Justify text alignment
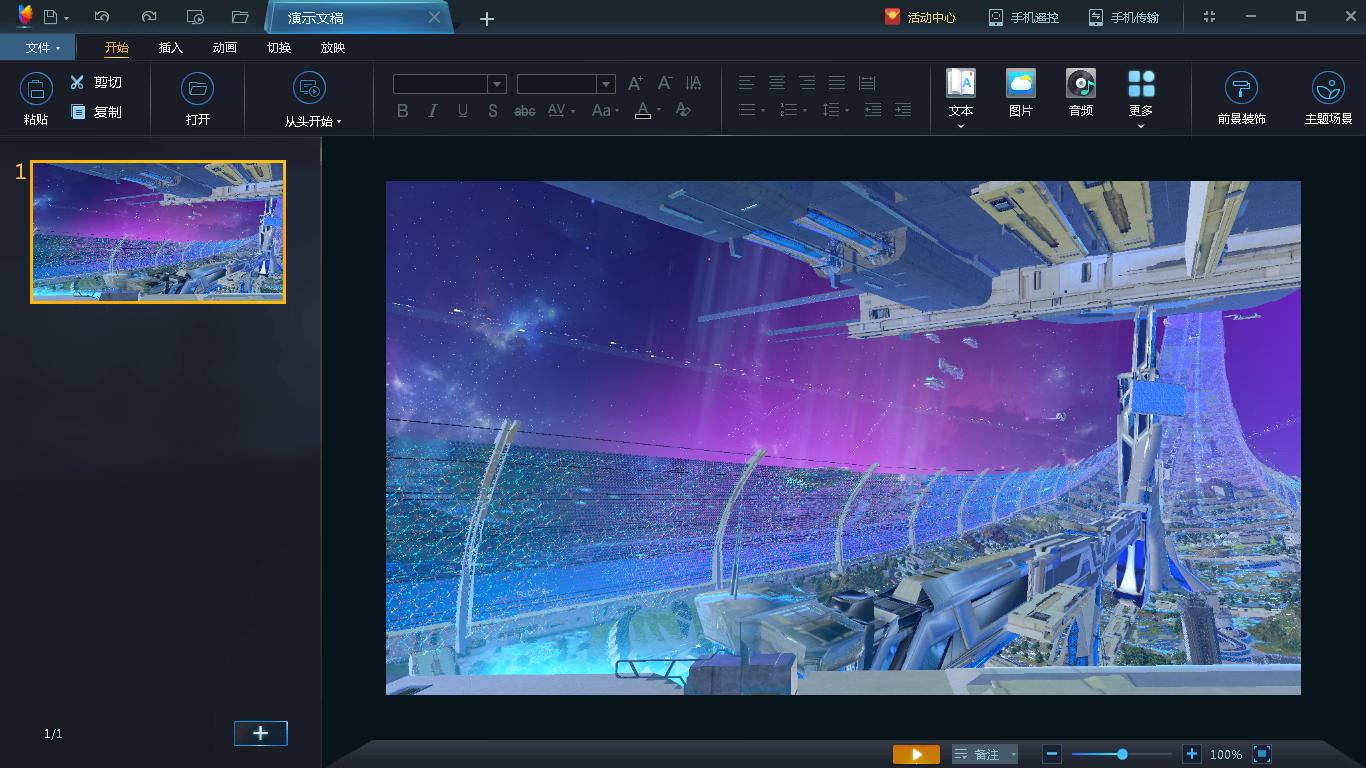This screenshot has height=768, width=1366. coord(837,83)
